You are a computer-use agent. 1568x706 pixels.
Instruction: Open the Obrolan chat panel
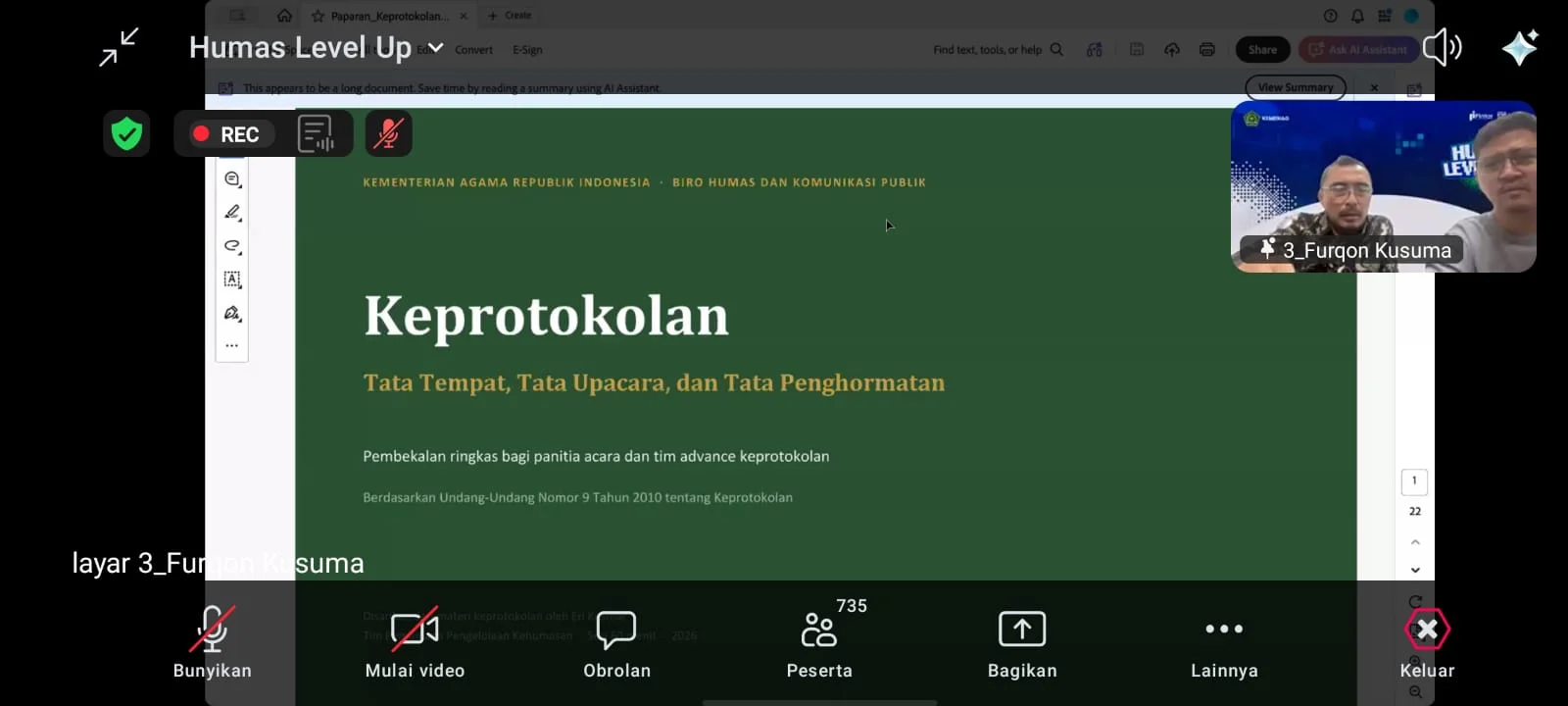click(616, 644)
